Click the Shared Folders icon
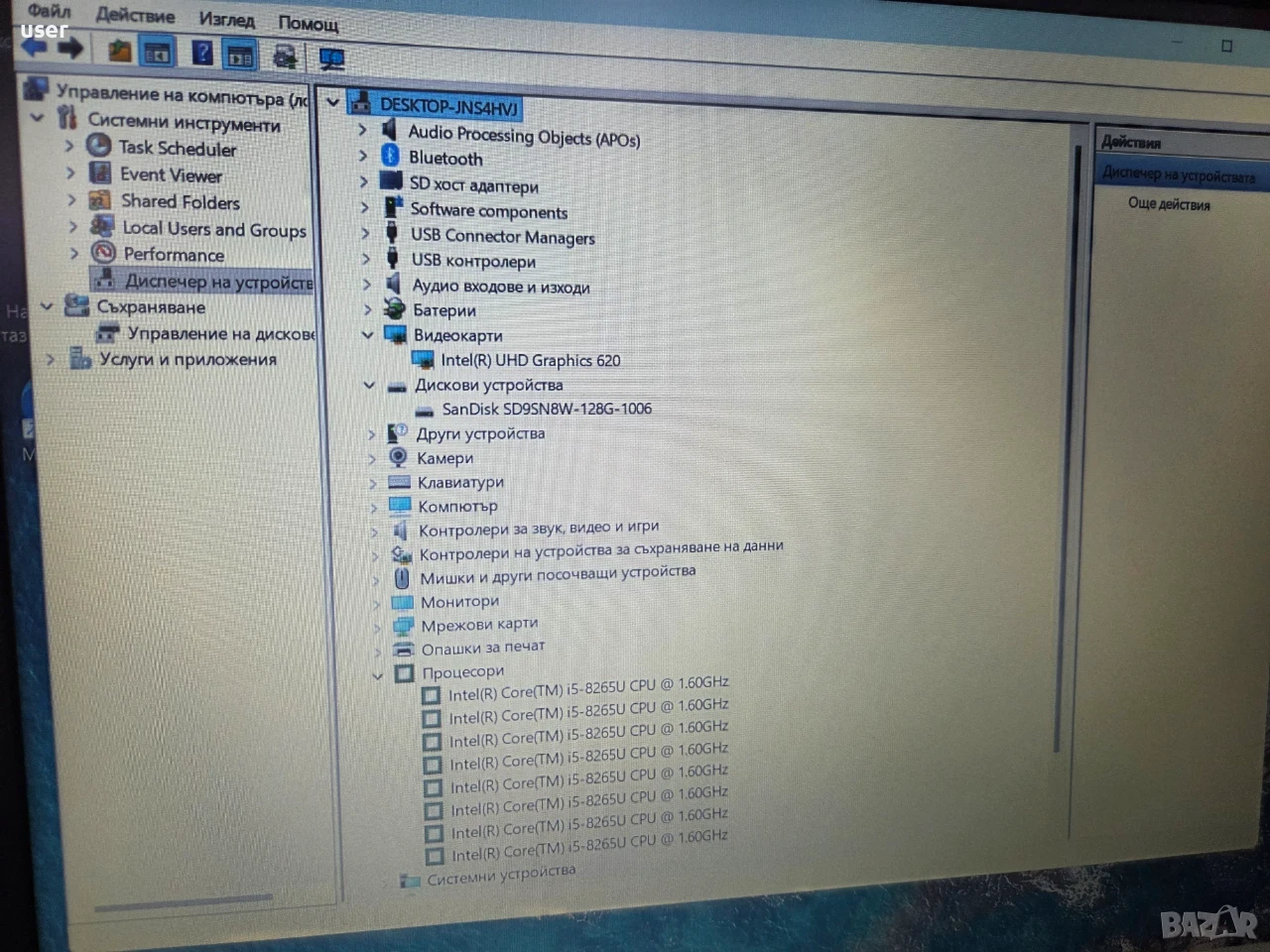Viewport: 1270px width, 952px height. coord(100,199)
